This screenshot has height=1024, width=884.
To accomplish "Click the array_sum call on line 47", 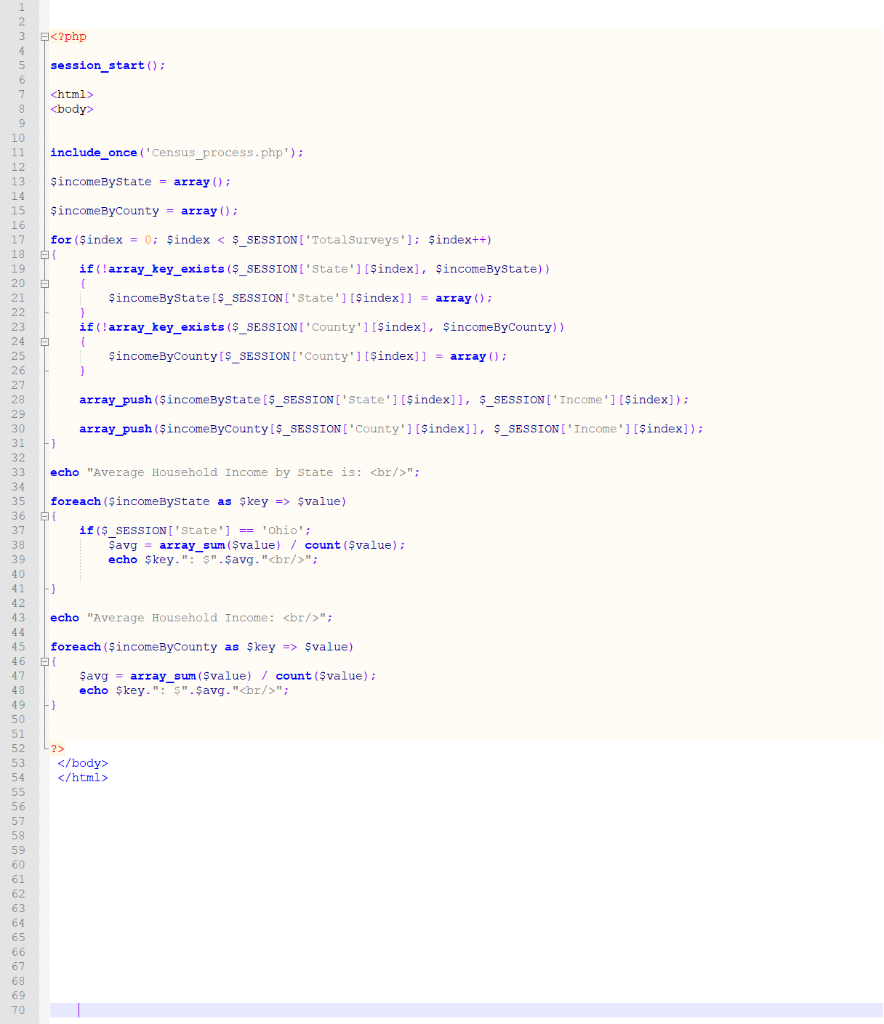I will click(x=161, y=675).
